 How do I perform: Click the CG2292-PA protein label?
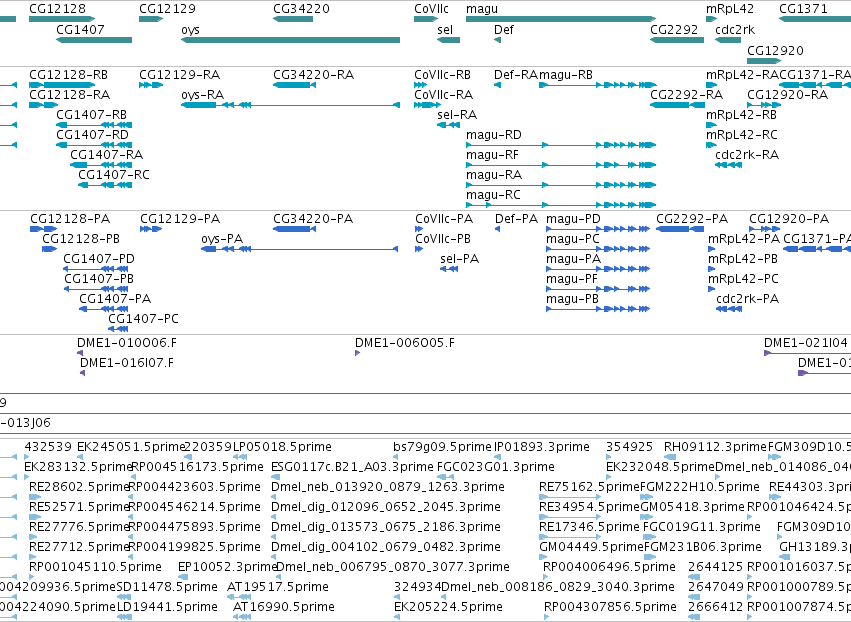point(692,219)
